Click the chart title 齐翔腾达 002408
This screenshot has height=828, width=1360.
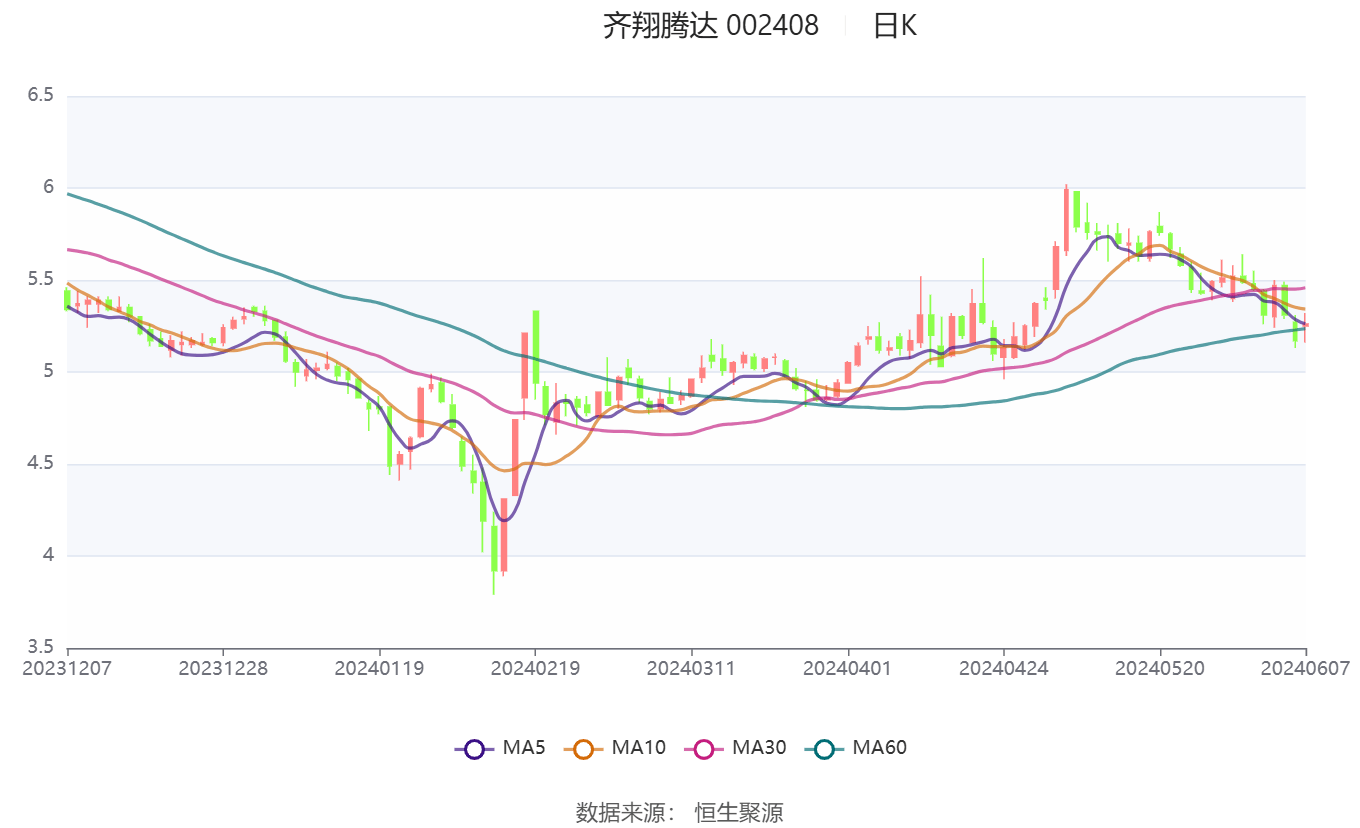tap(710, 26)
